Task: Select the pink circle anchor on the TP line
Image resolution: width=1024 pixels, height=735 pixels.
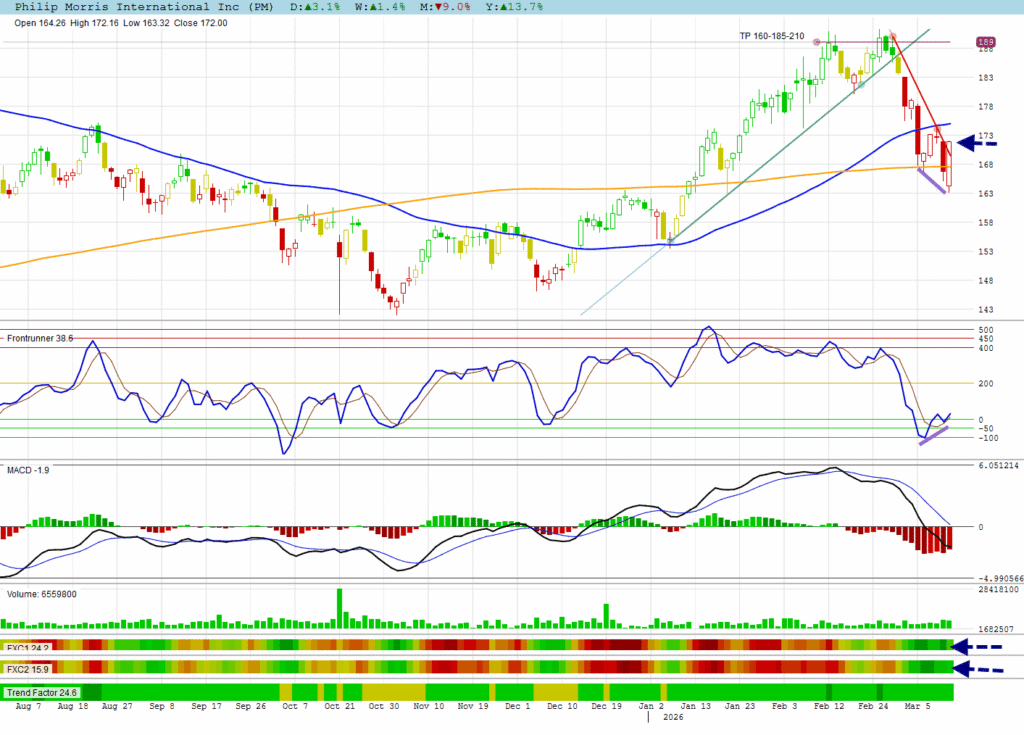Action: coord(817,42)
